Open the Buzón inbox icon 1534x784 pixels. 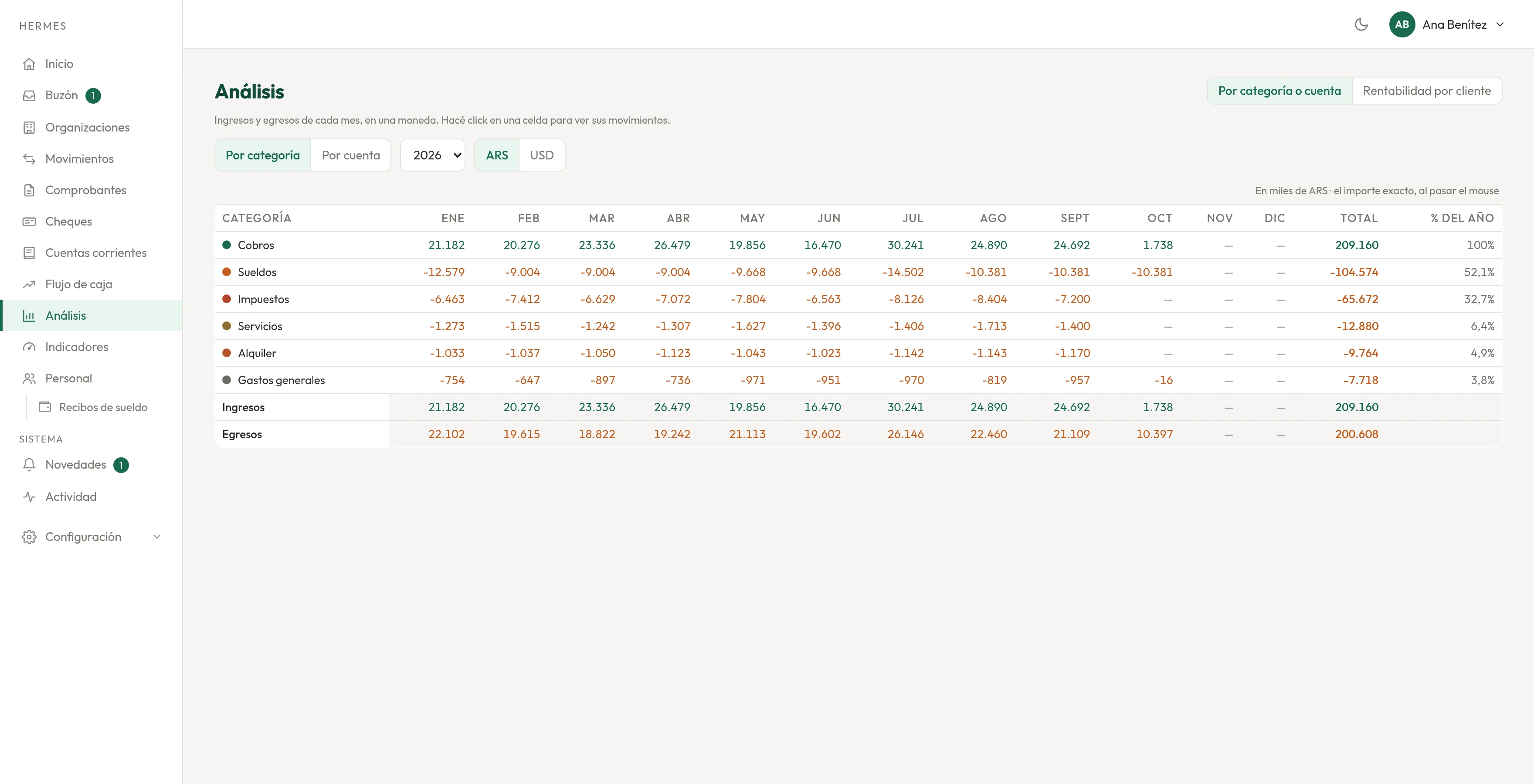[29, 95]
